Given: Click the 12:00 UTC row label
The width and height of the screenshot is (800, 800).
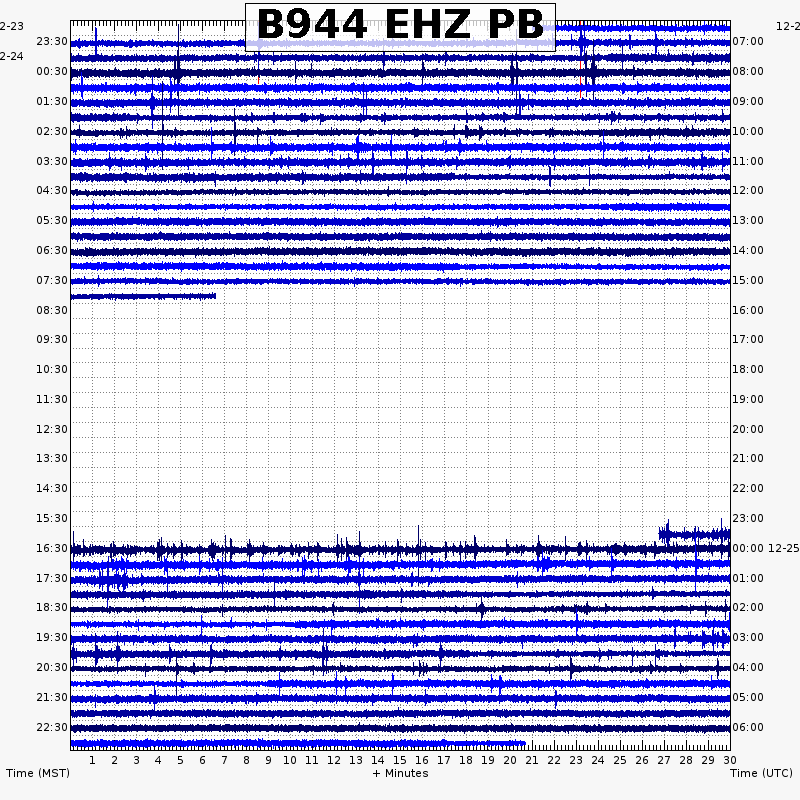Looking at the screenshot, I should 748,191.
